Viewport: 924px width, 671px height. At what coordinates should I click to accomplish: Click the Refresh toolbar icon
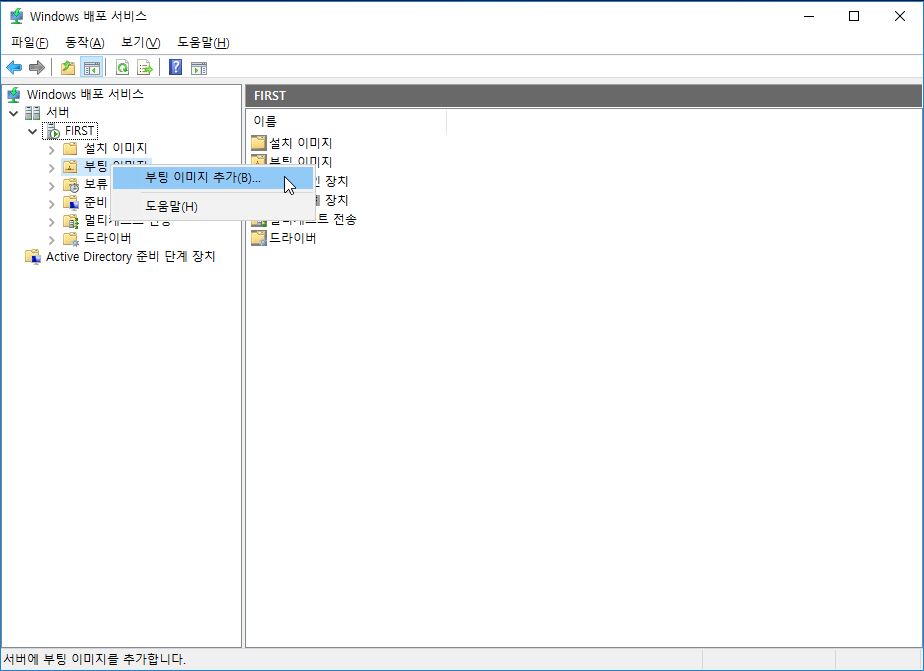click(x=123, y=68)
